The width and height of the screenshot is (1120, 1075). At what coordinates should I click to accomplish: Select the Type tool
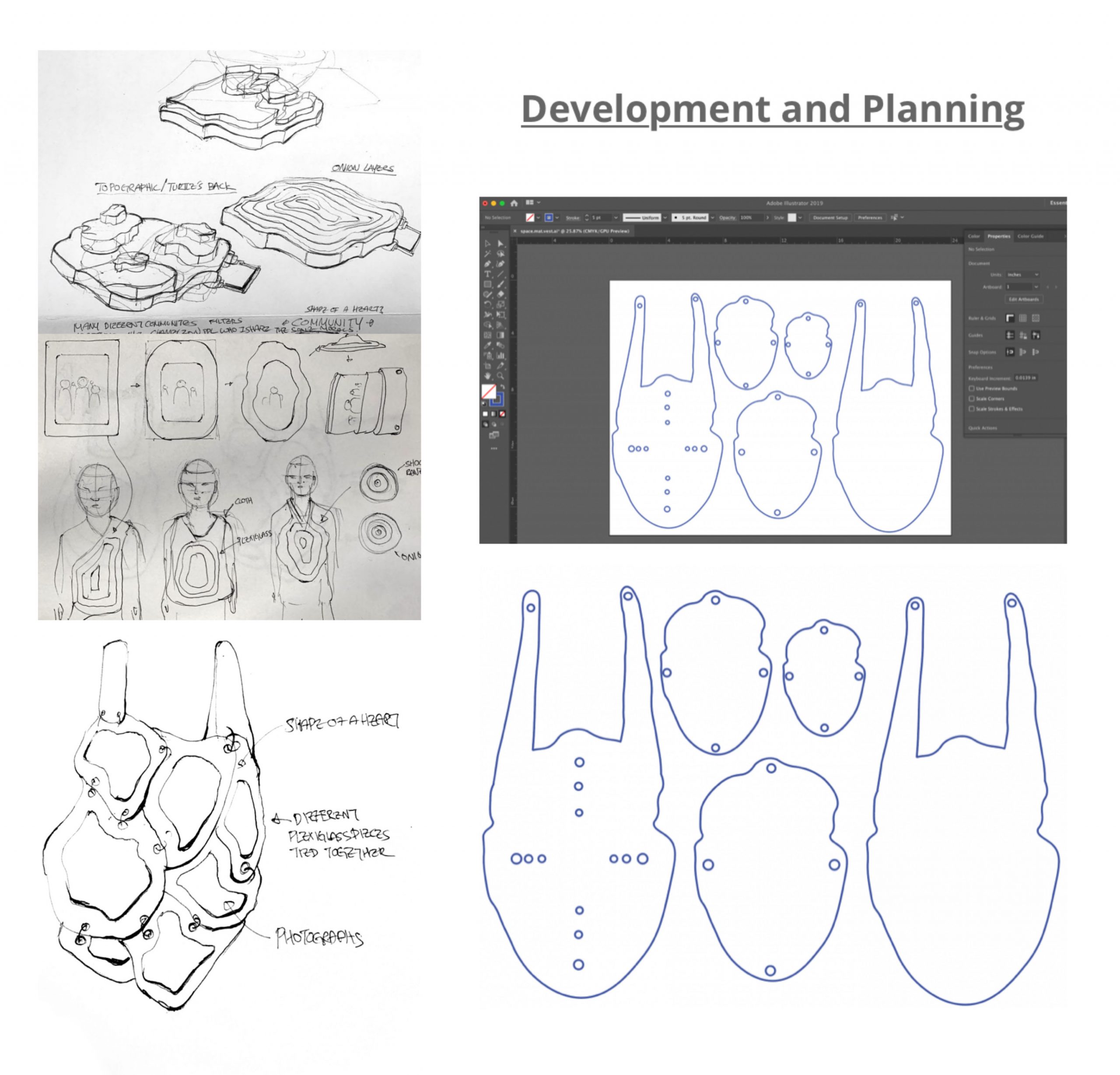click(487, 274)
